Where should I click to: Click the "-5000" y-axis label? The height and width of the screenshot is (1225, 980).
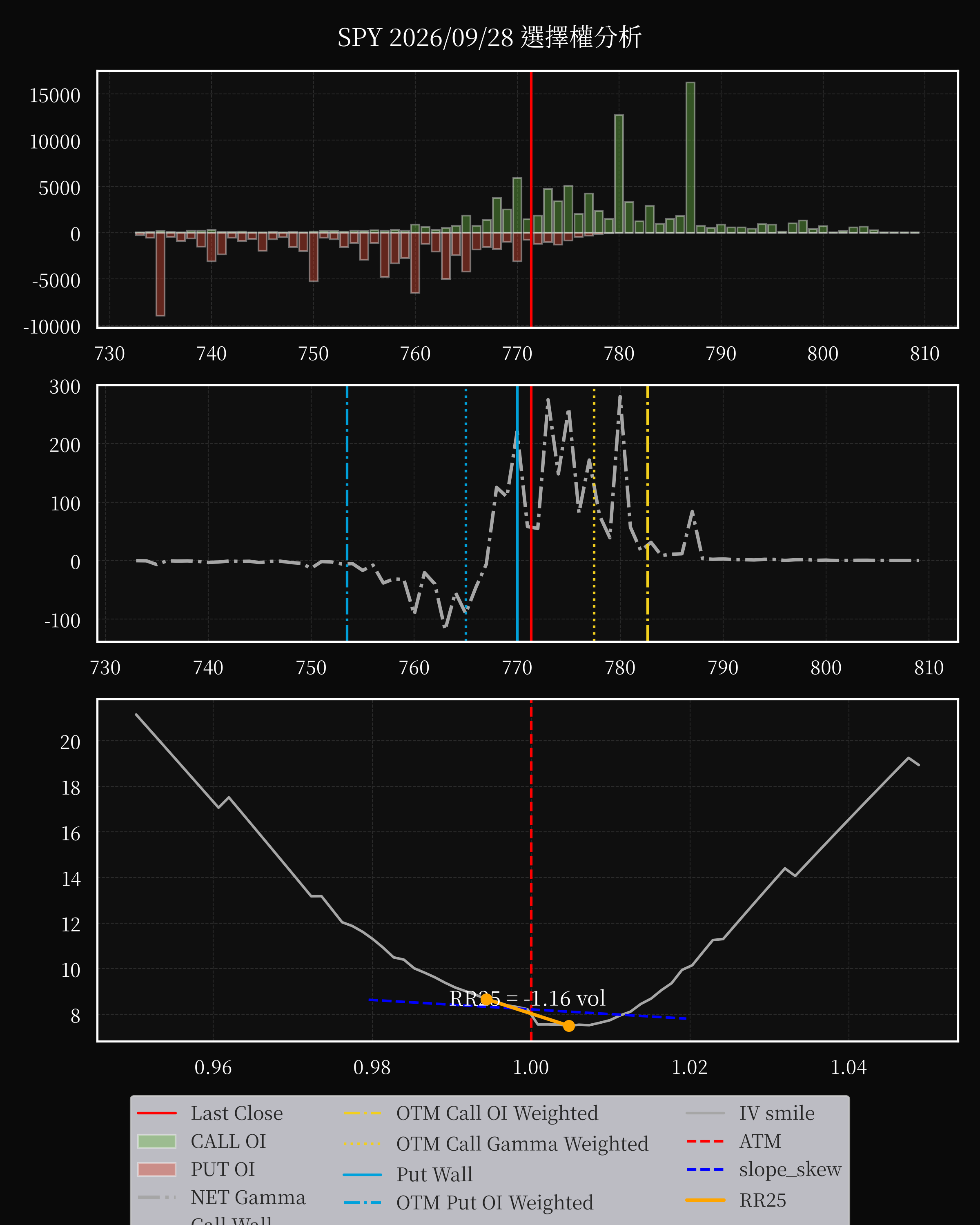56,281
